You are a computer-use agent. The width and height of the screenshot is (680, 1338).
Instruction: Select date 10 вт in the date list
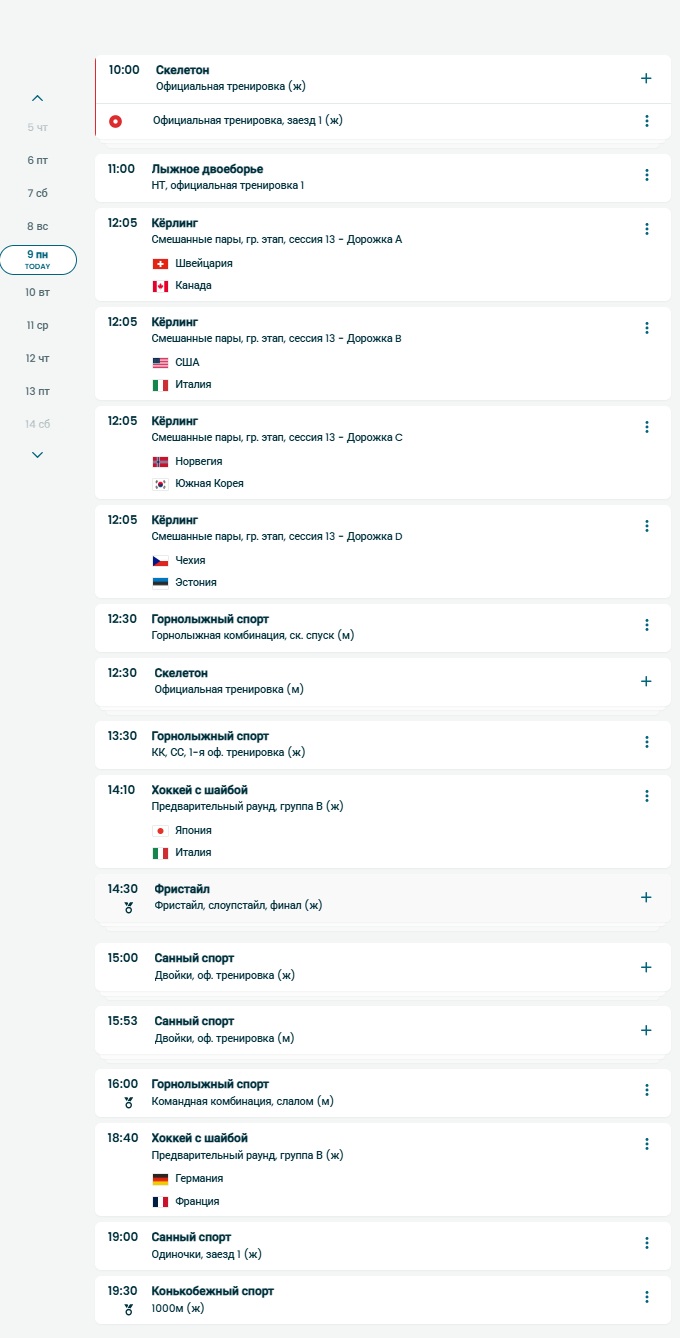pyautogui.click(x=37, y=292)
